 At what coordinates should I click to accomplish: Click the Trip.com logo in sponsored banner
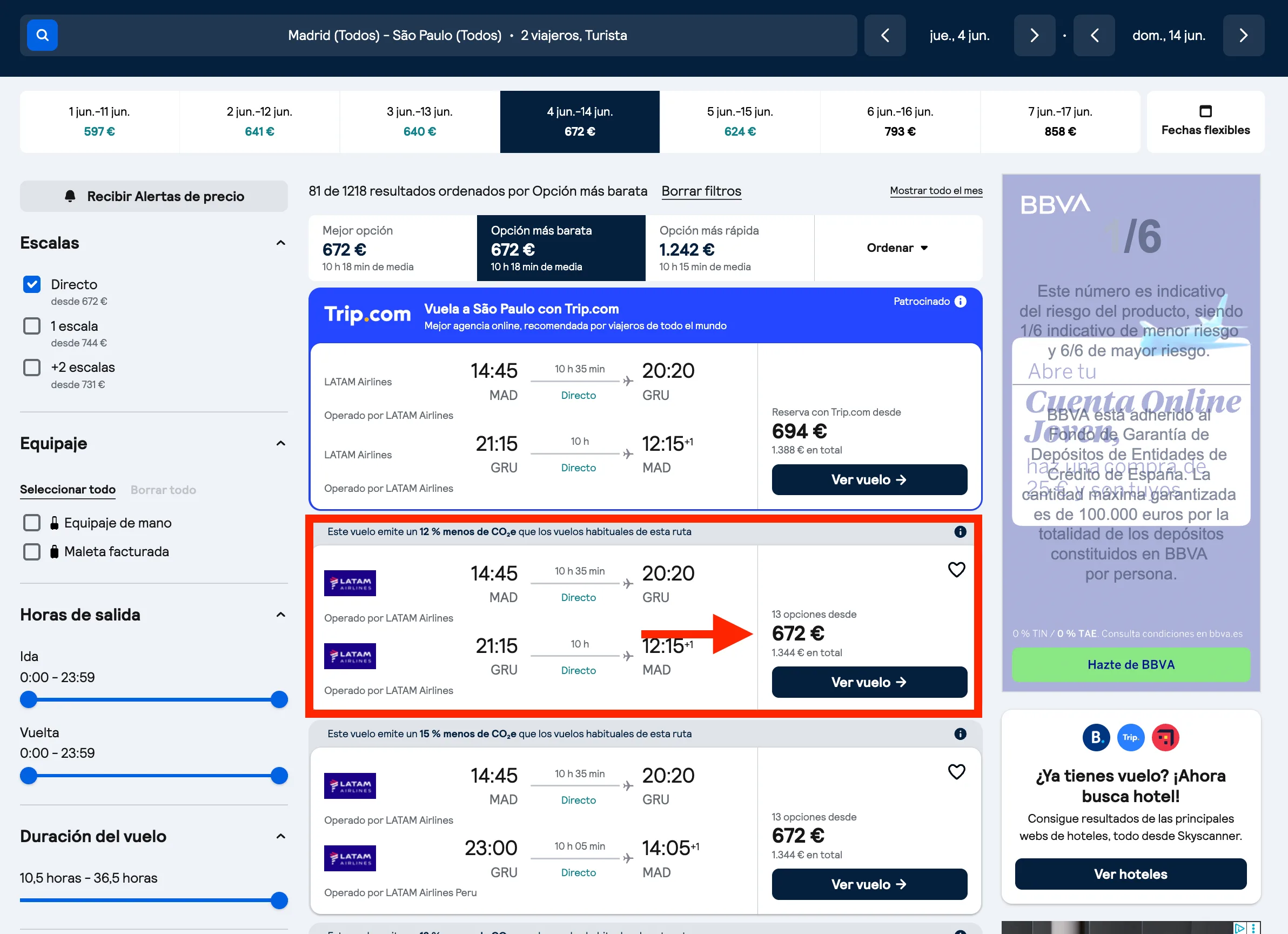click(367, 314)
